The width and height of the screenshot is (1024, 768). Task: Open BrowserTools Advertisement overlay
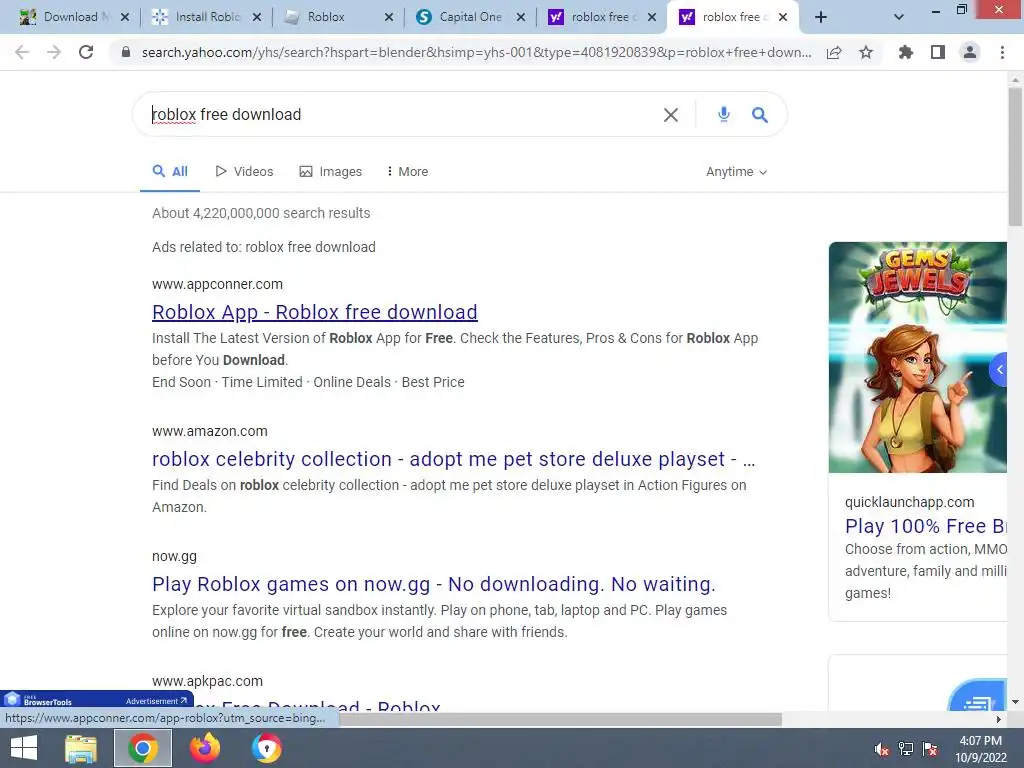coord(97,700)
